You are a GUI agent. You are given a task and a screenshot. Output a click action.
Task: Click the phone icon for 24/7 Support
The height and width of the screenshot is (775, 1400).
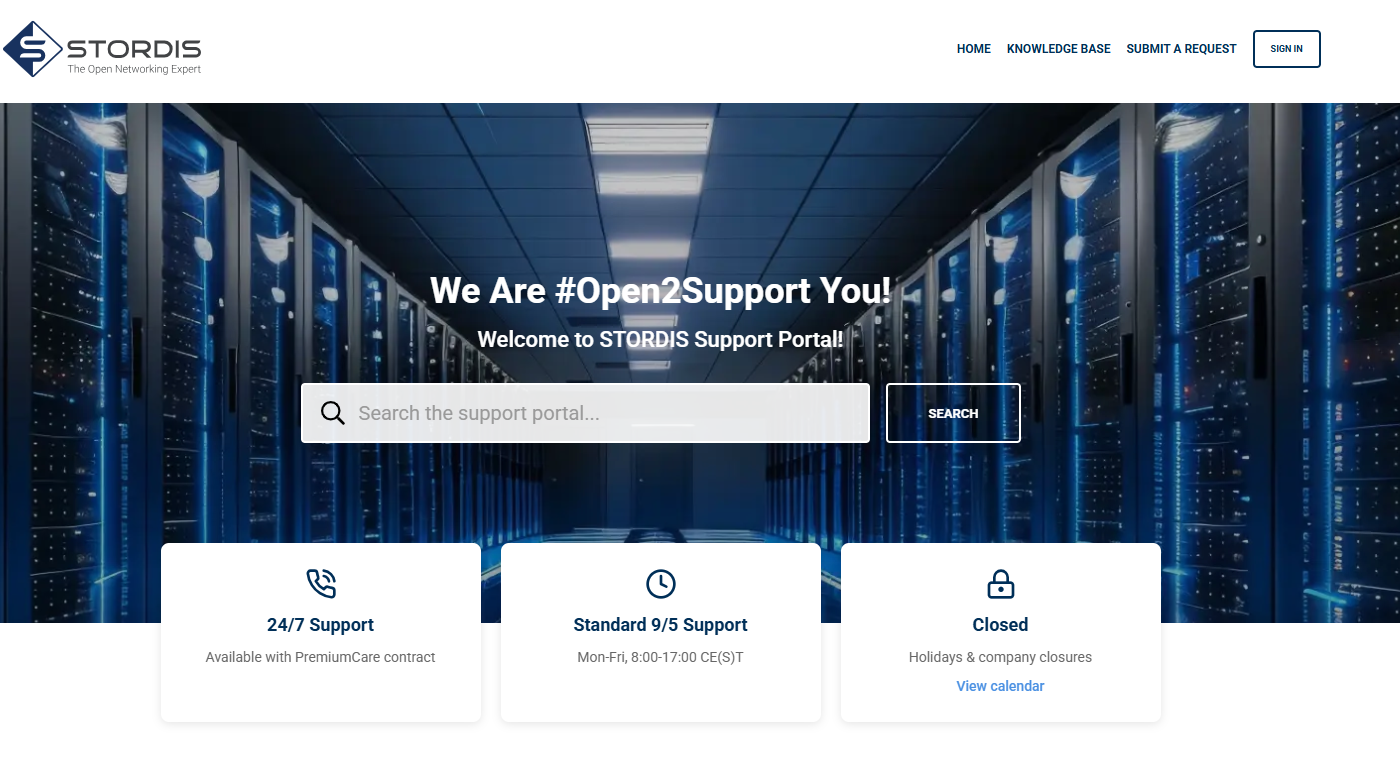pyautogui.click(x=321, y=583)
